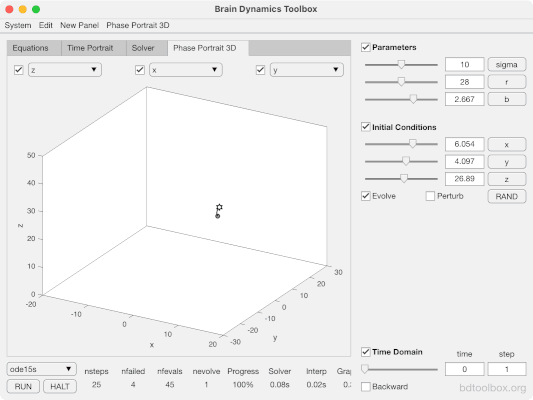The width and height of the screenshot is (533, 400).
Task: Click the HALT button
Action: click(60, 386)
